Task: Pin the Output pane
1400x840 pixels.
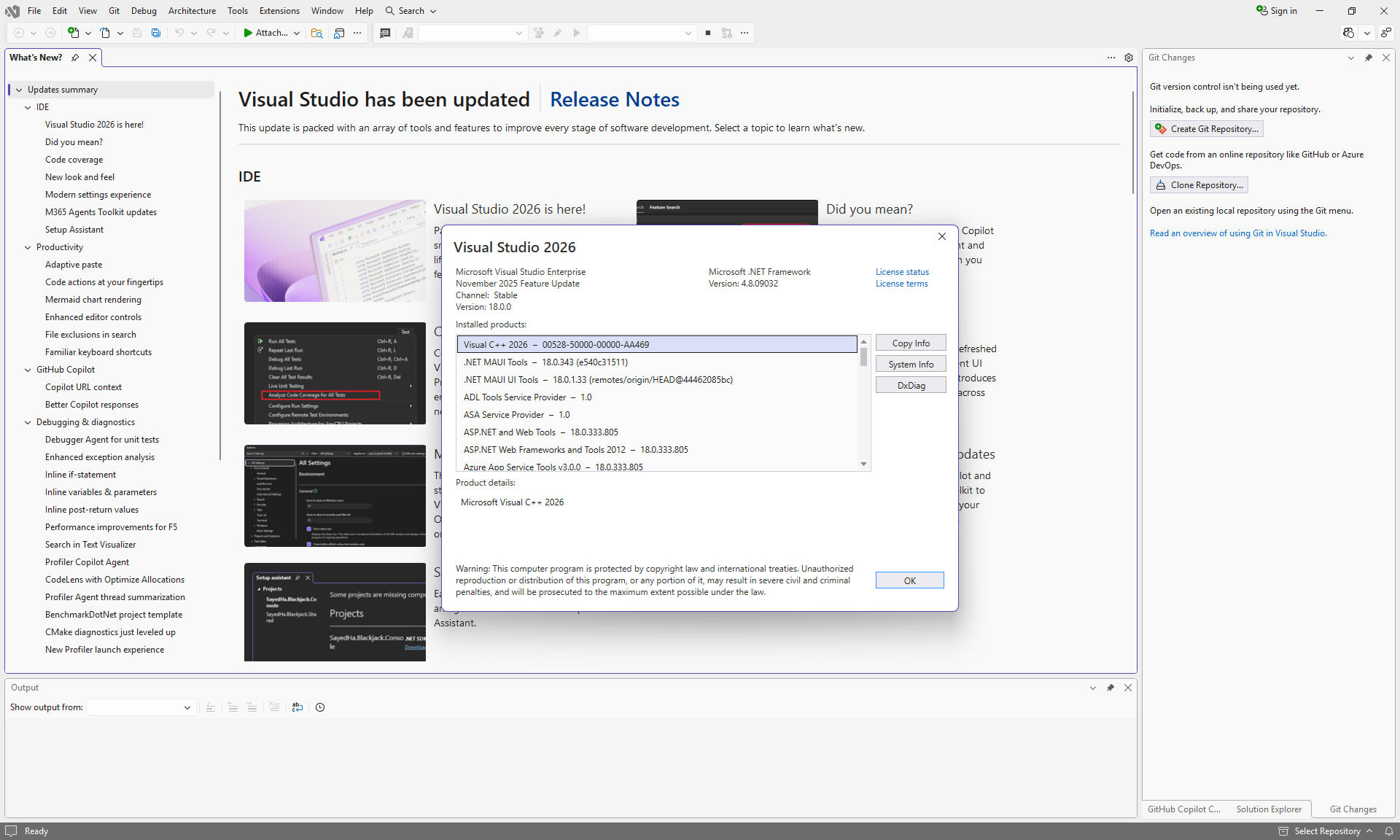Action: pos(1110,688)
